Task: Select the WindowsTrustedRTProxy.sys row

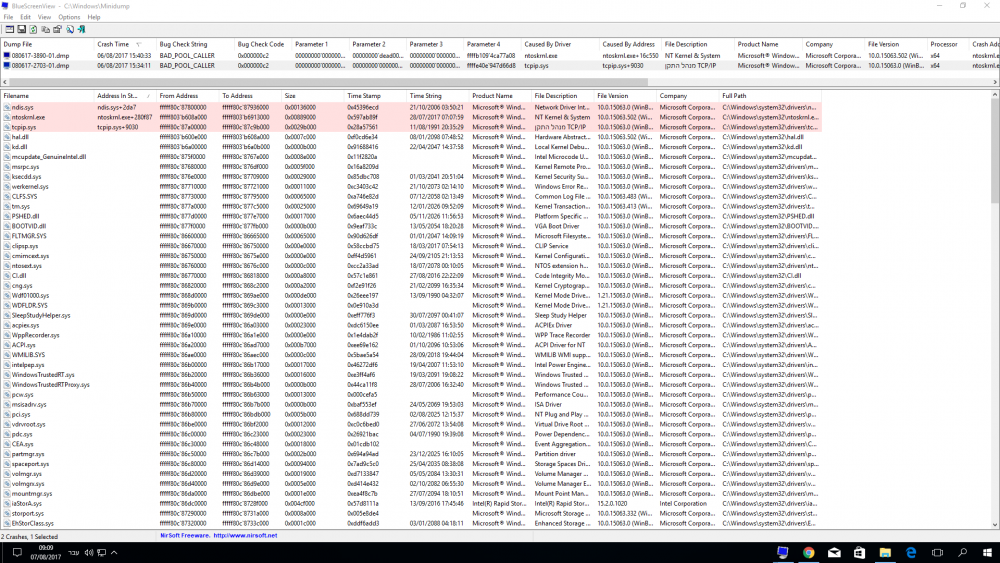Action: tap(411, 385)
